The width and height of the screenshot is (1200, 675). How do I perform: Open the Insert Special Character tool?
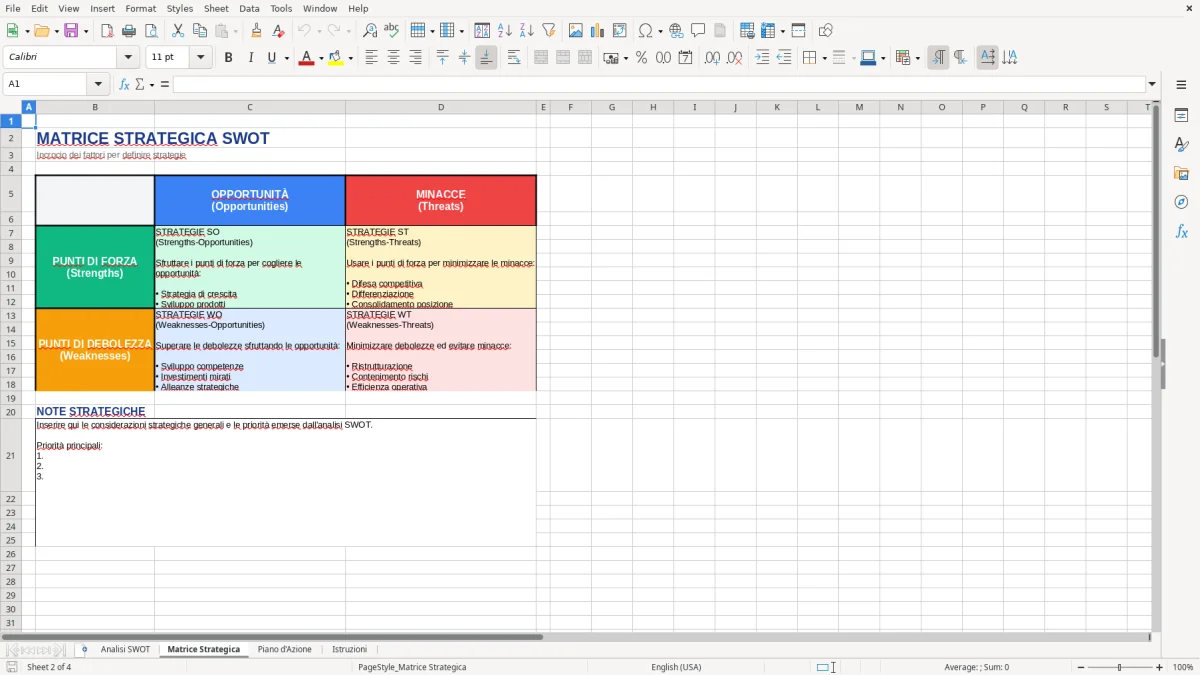[x=645, y=30]
